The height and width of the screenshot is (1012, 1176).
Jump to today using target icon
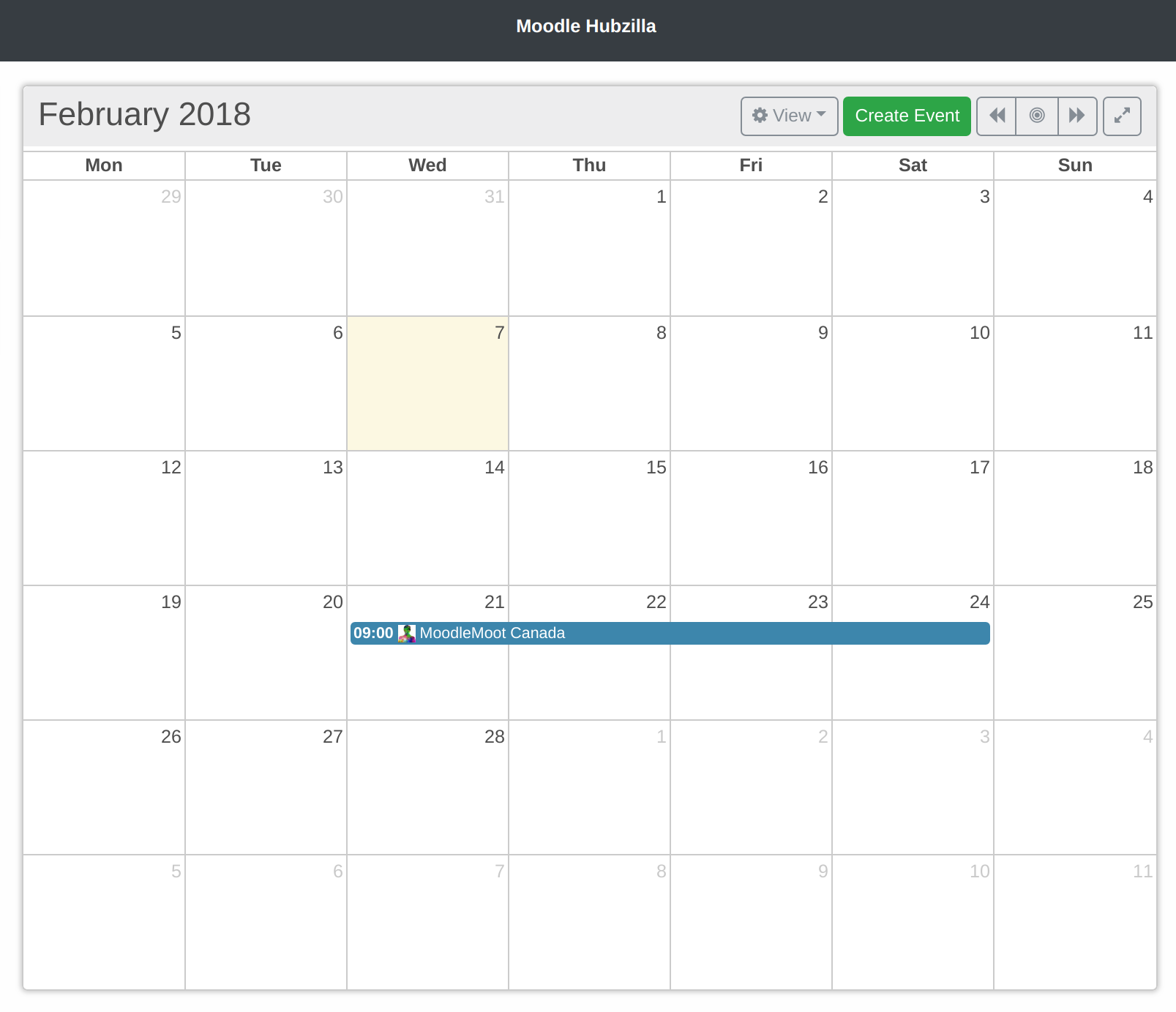[x=1037, y=116]
